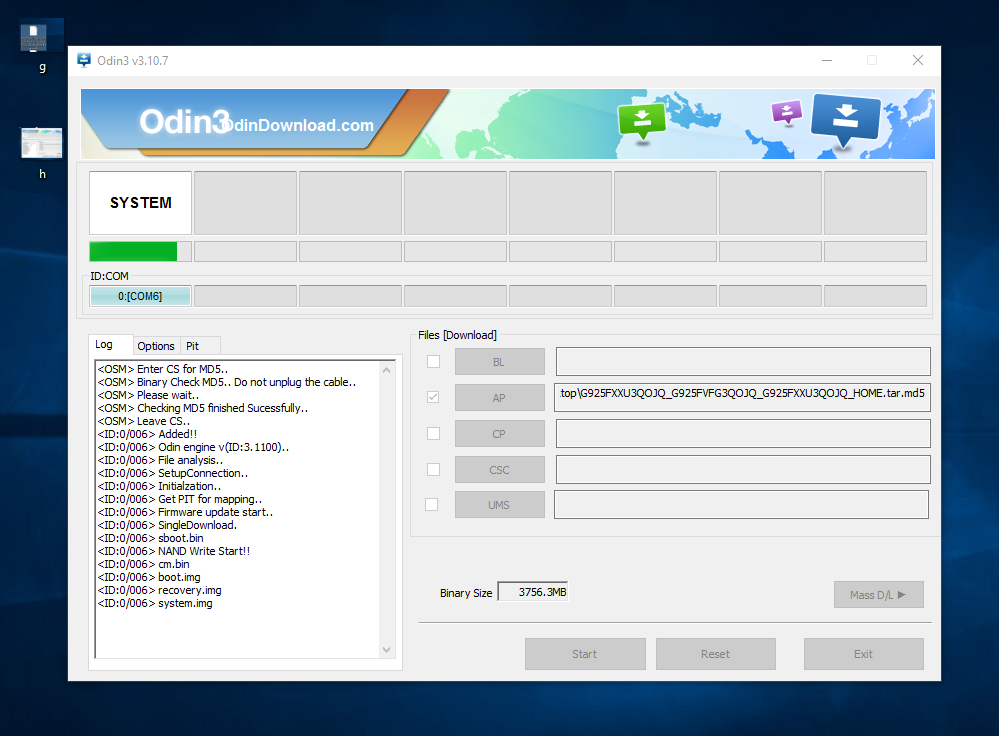The height and width of the screenshot is (736, 999).
Task: Click the CP file button
Action: [500, 433]
